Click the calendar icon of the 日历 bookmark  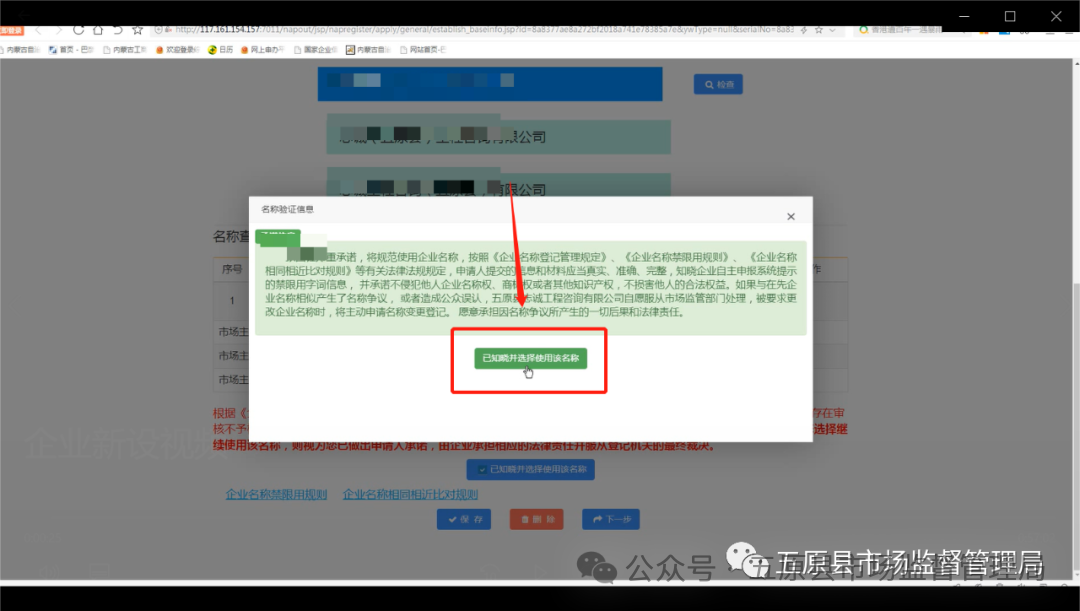[x=213, y=48]
